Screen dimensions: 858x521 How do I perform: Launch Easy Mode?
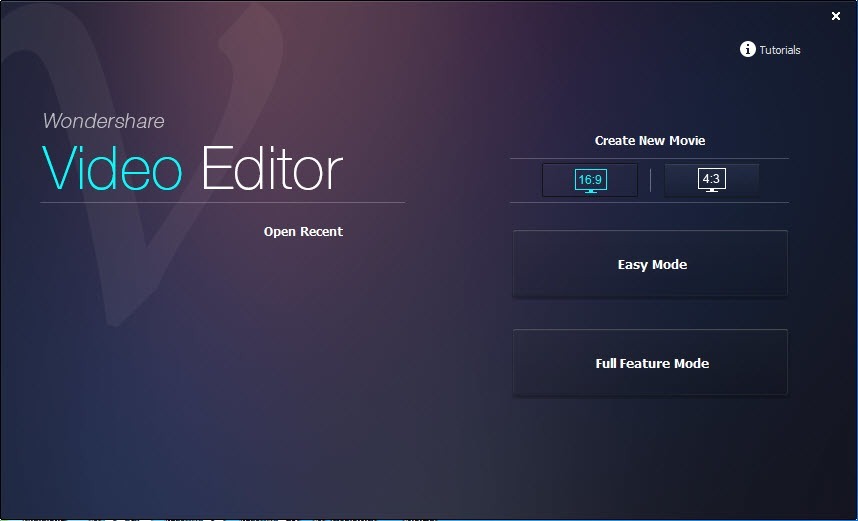pos(650,265)
